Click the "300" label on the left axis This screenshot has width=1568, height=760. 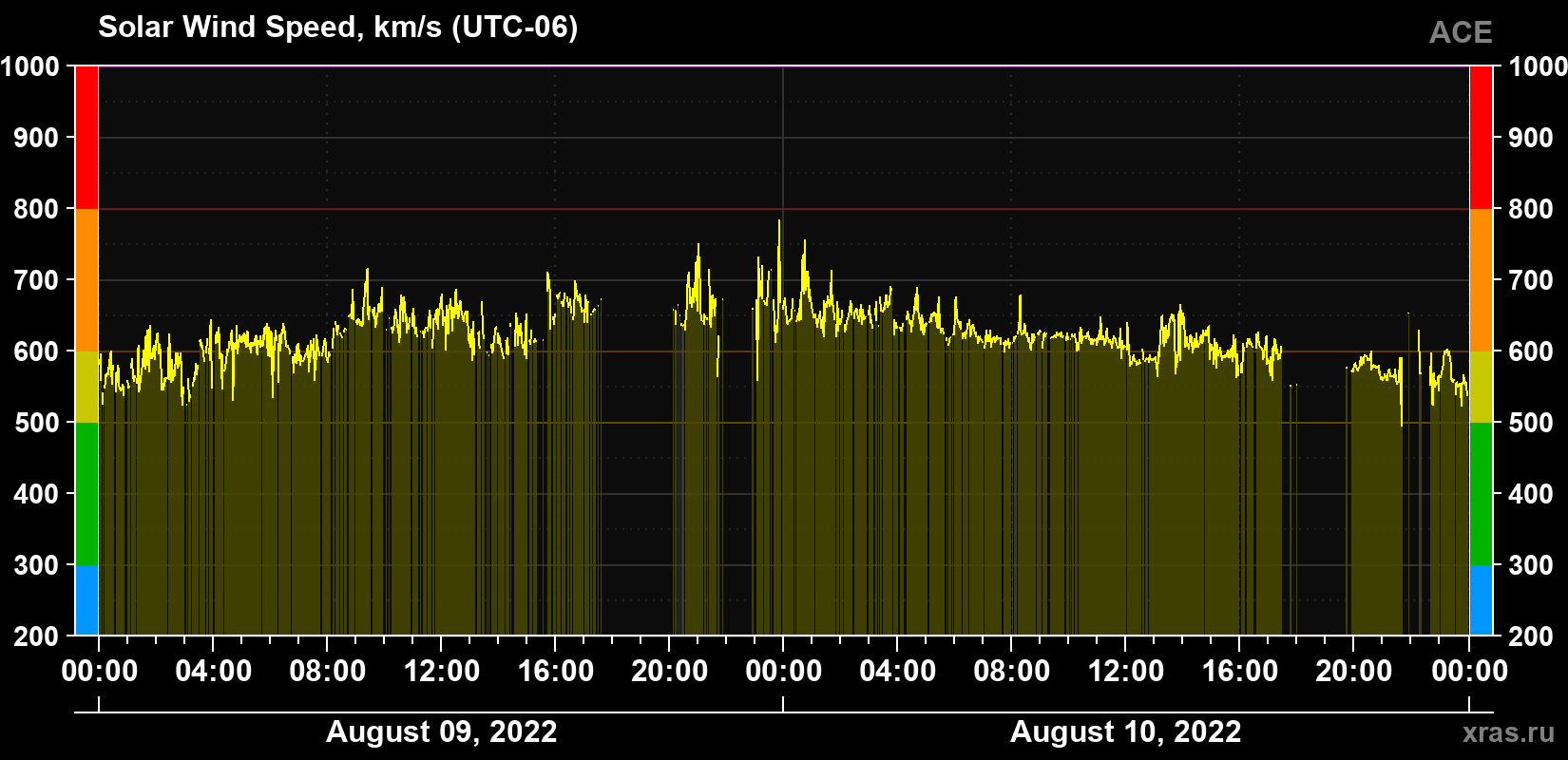pos(36,565)
